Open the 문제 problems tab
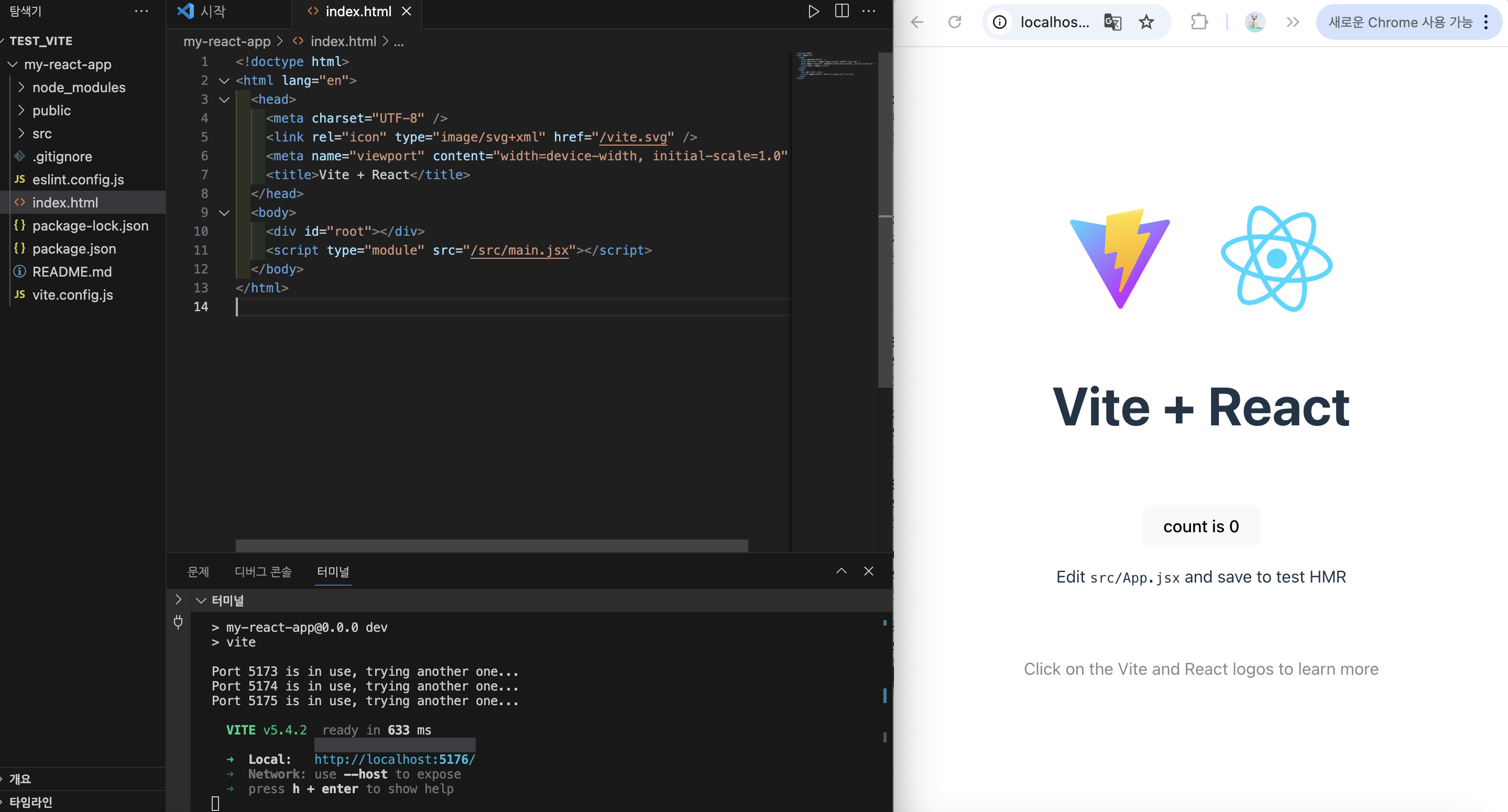The width and height of the screenshot is (1508, 812). pos(198,572)
